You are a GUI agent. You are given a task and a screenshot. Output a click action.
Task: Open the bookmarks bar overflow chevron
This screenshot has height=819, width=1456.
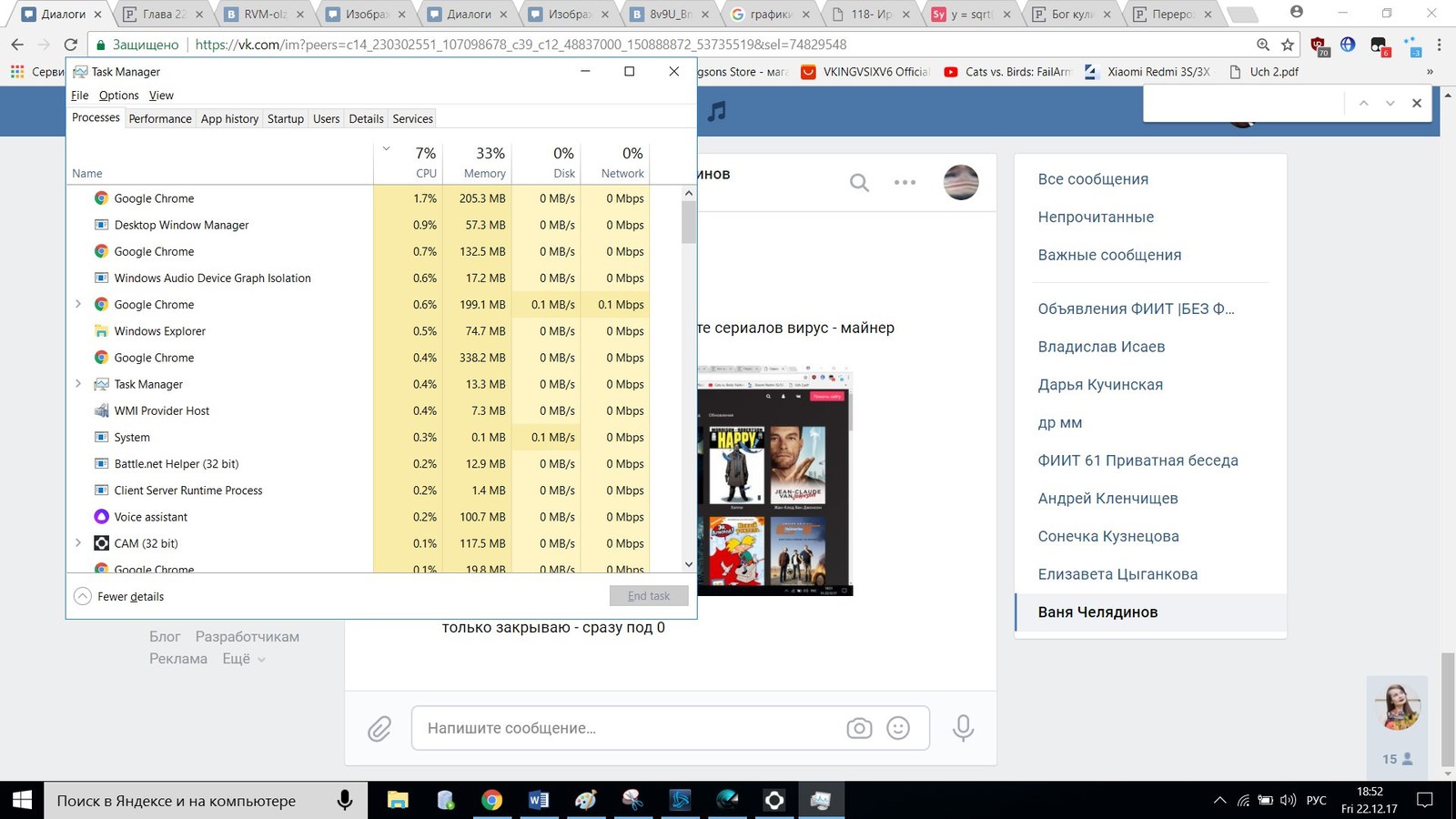point(1430,72)
